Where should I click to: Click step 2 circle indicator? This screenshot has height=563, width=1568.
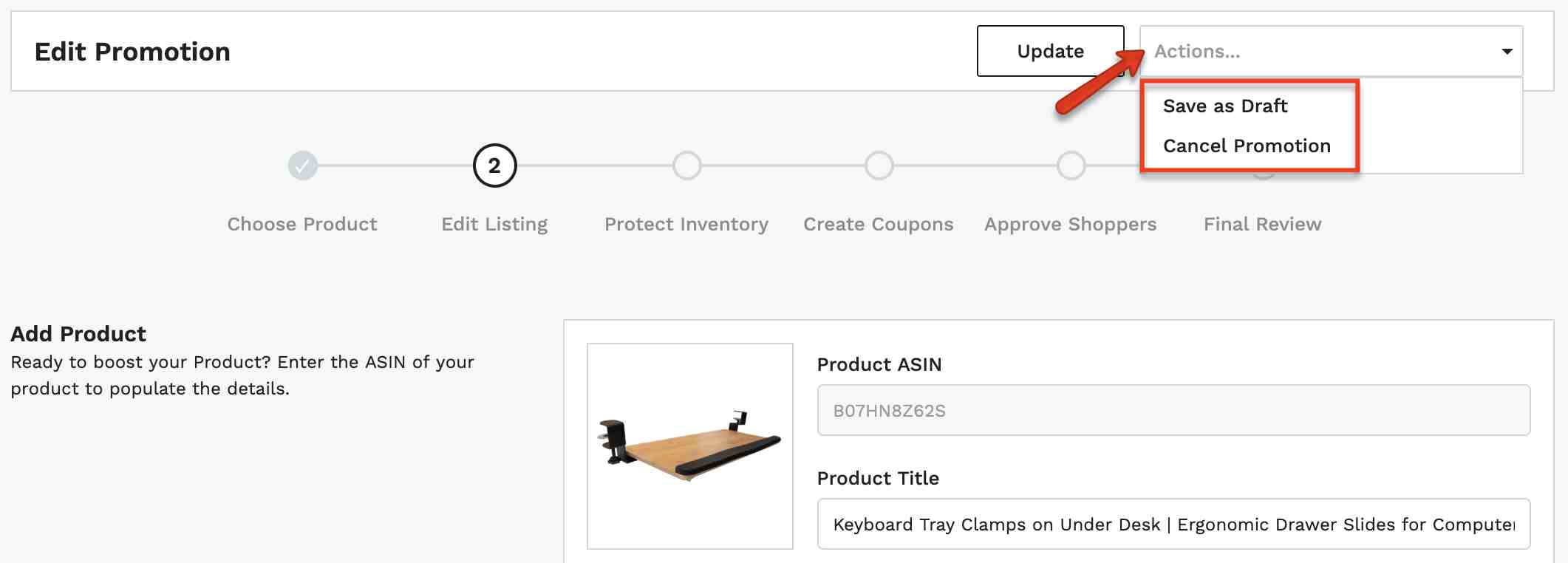[494, 166]
